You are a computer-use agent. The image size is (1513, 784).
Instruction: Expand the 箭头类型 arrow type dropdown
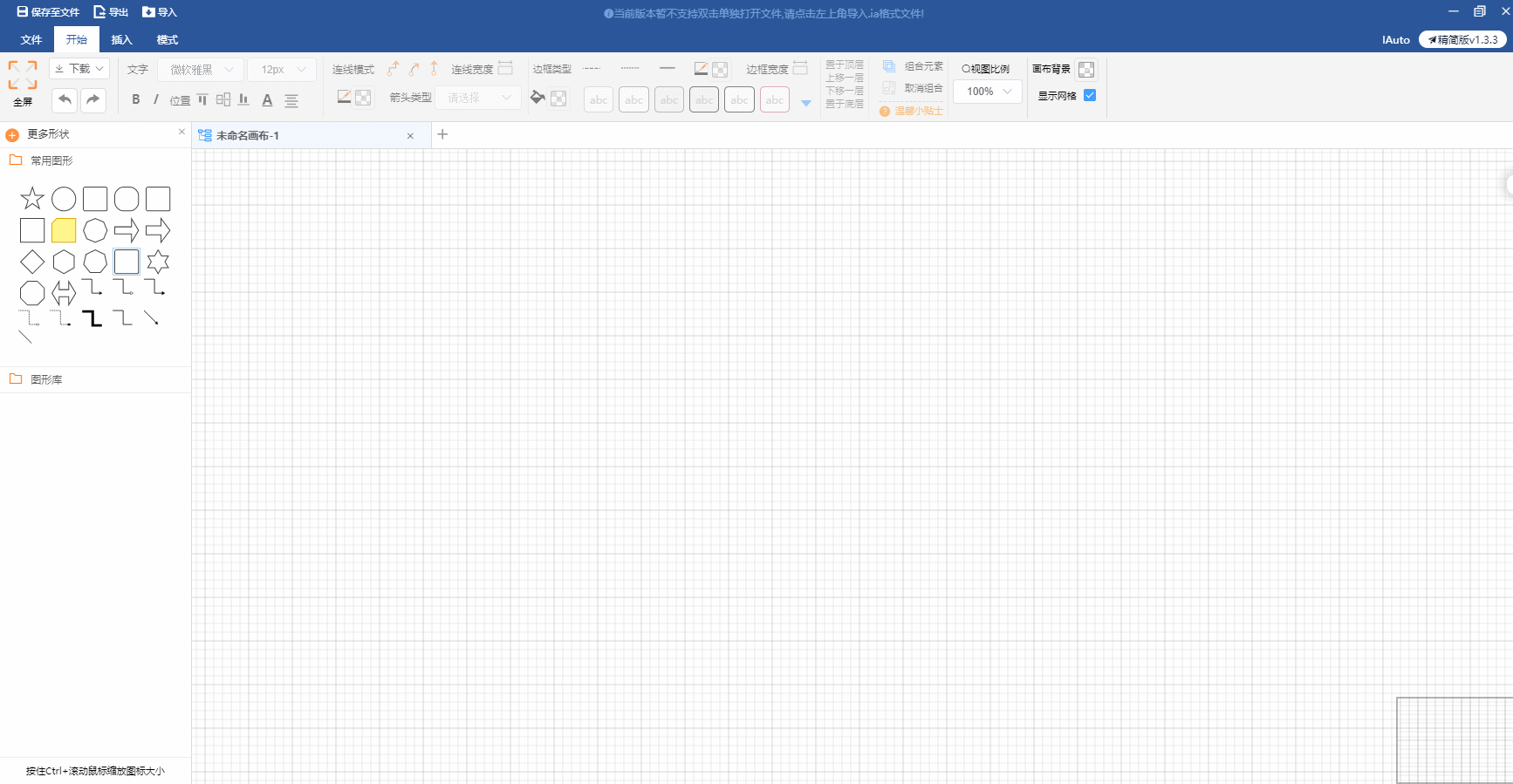click(x=478, y=98)
